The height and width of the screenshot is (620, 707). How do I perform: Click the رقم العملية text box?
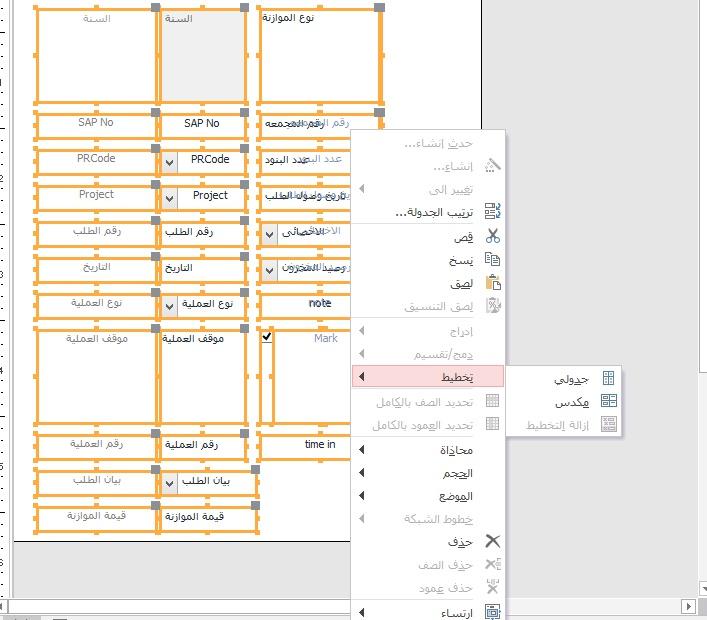[x=202, y=447]
